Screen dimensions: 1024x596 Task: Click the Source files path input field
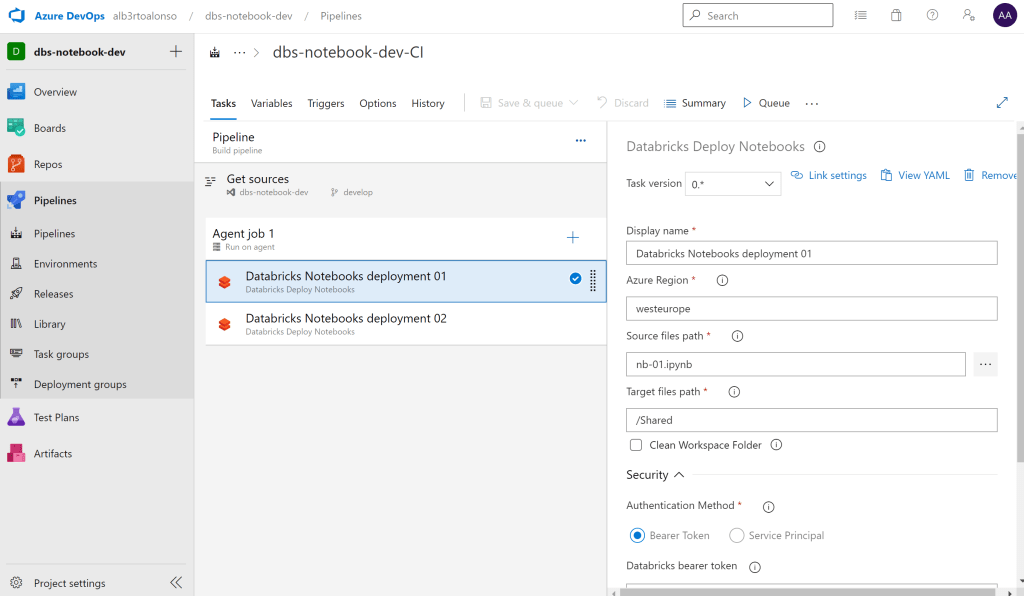coord(795,364)
